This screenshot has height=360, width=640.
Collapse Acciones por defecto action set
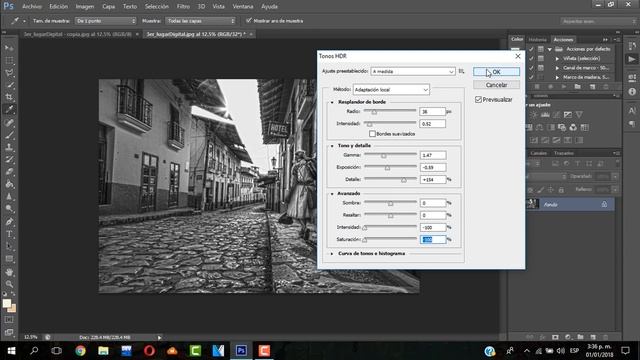click(x=550, y=49)
